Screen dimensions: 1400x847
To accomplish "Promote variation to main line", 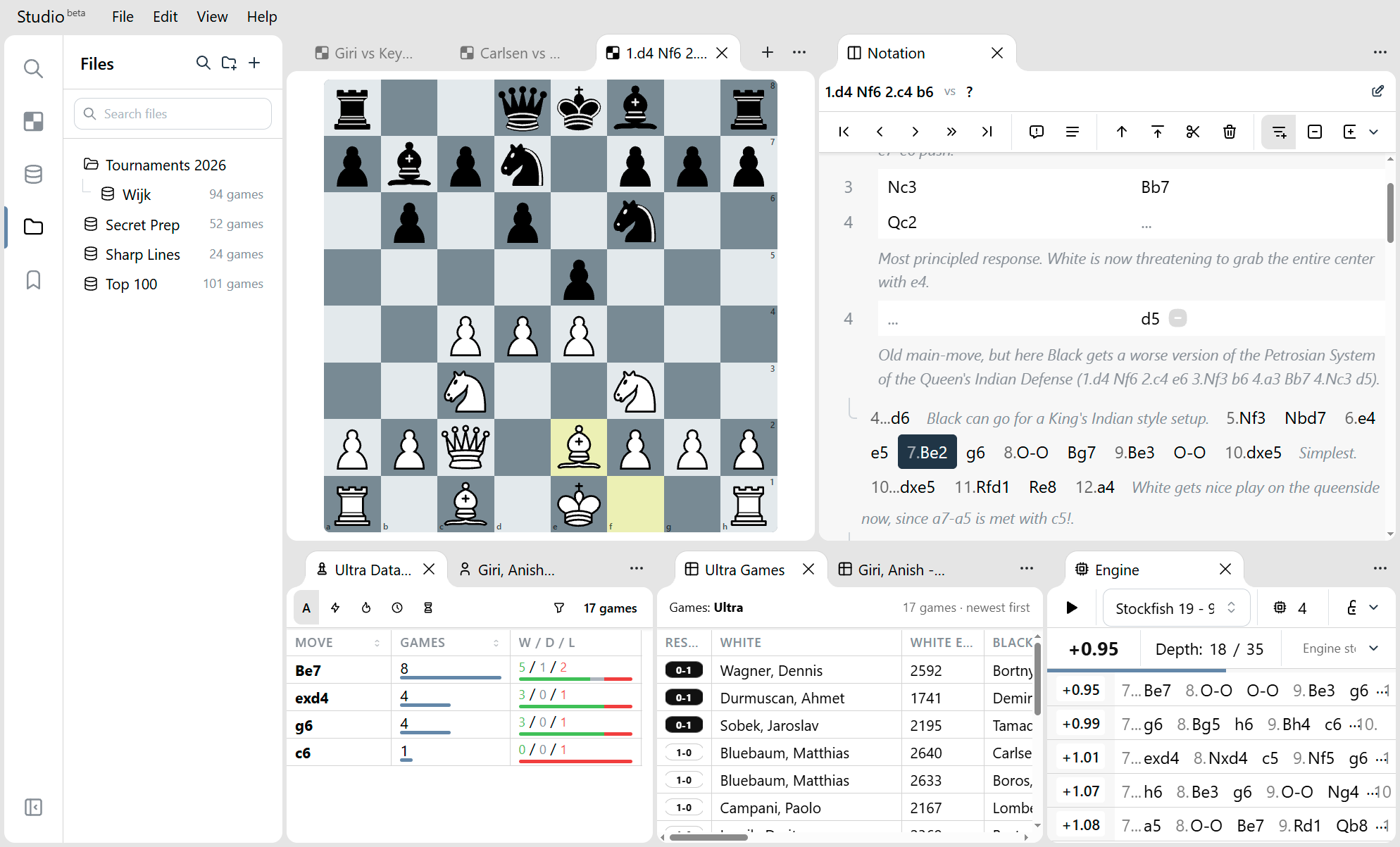I will (1157, 132).
